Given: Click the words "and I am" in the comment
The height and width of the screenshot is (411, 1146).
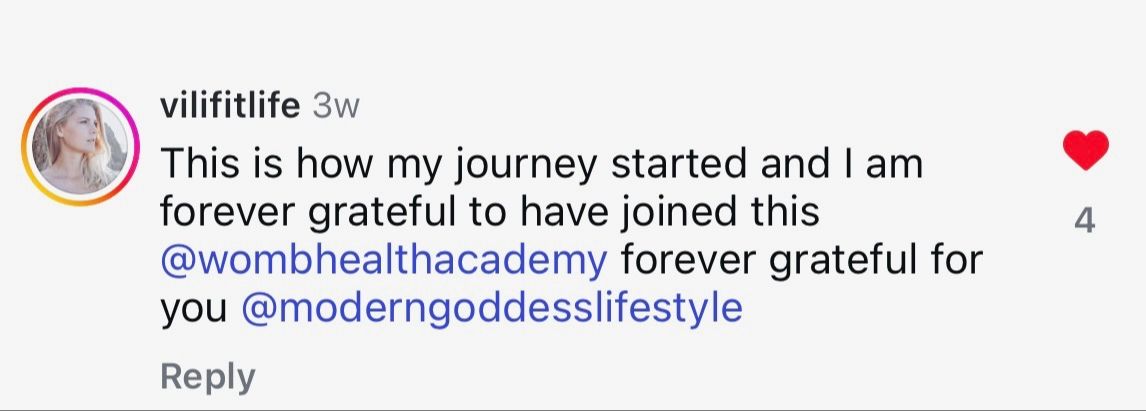Looking at the screenshot, I should [x=842, y=163].
